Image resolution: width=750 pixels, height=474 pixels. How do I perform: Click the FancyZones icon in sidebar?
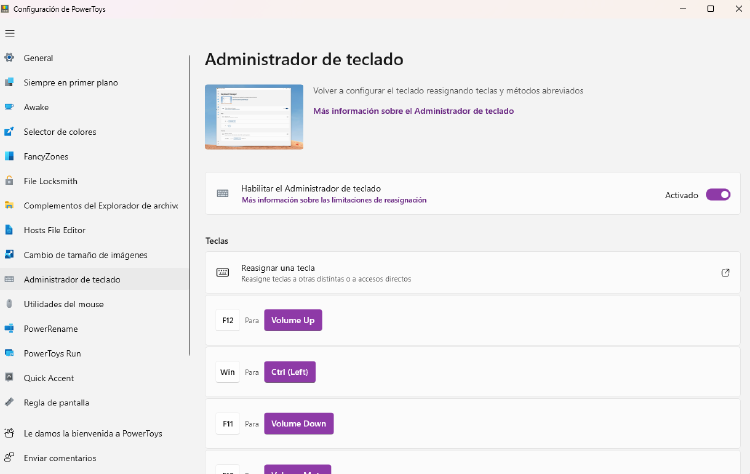point(10,156)
